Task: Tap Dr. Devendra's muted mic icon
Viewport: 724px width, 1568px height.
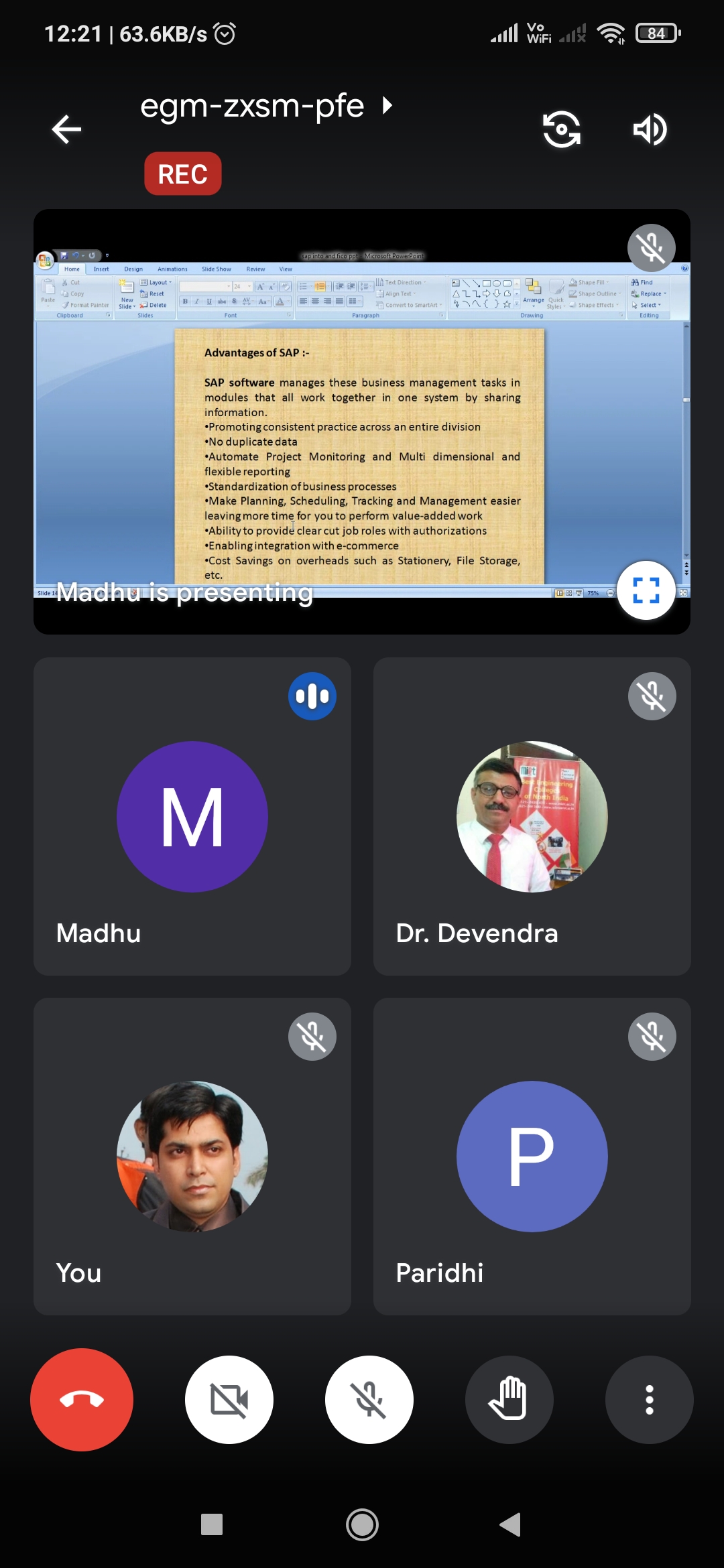Action: pyautogui.click(x=652, y=696)
